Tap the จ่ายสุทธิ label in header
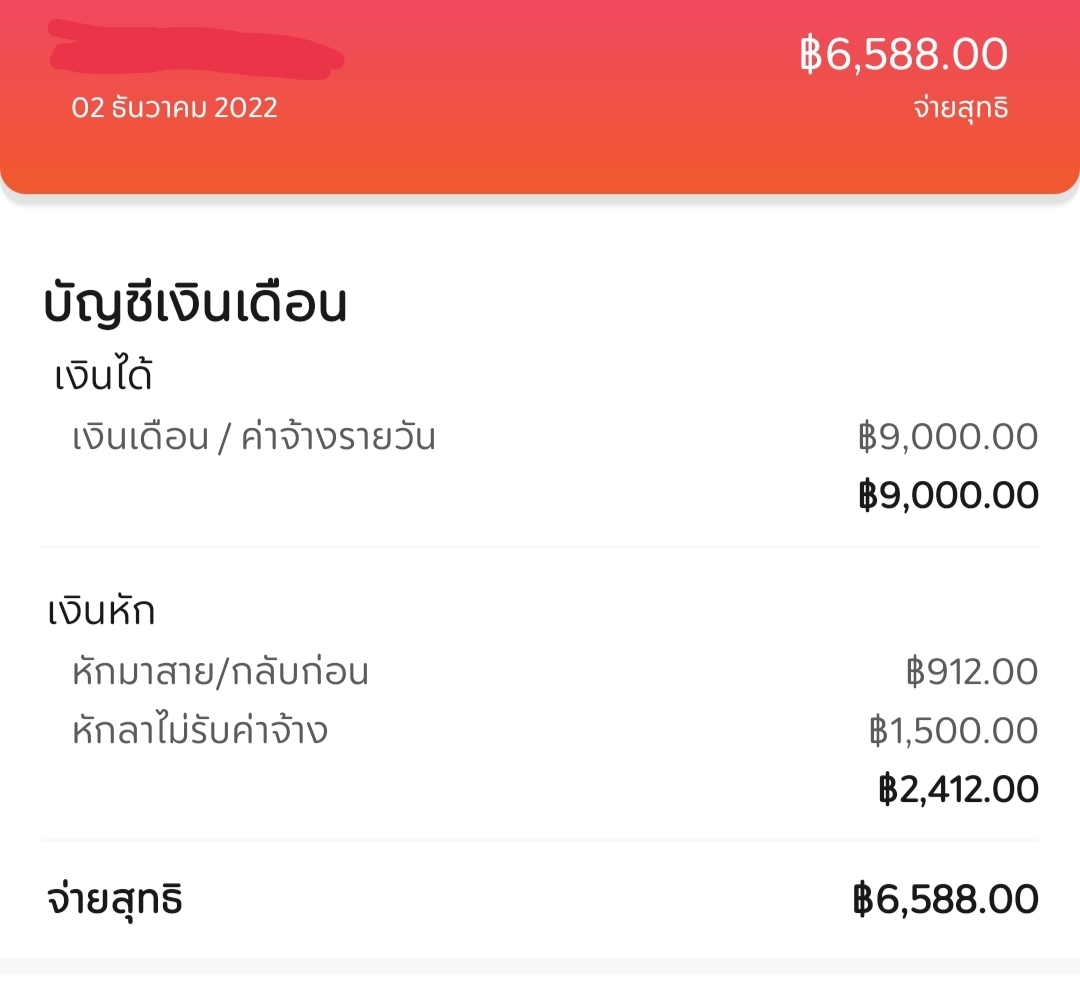Viewport: 1080px width, 994px height. tap(961, 108)
